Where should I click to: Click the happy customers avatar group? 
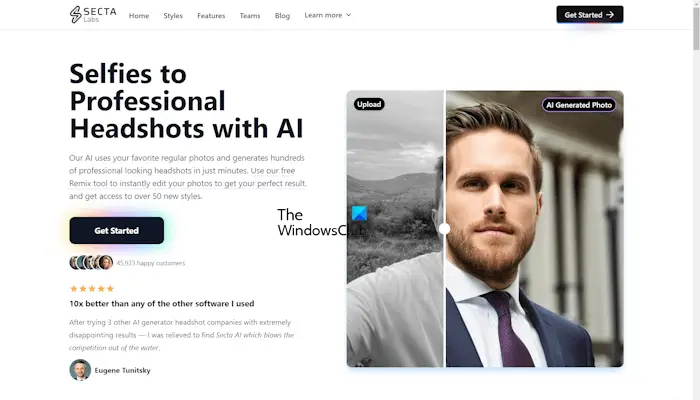(x=91, y=262)
